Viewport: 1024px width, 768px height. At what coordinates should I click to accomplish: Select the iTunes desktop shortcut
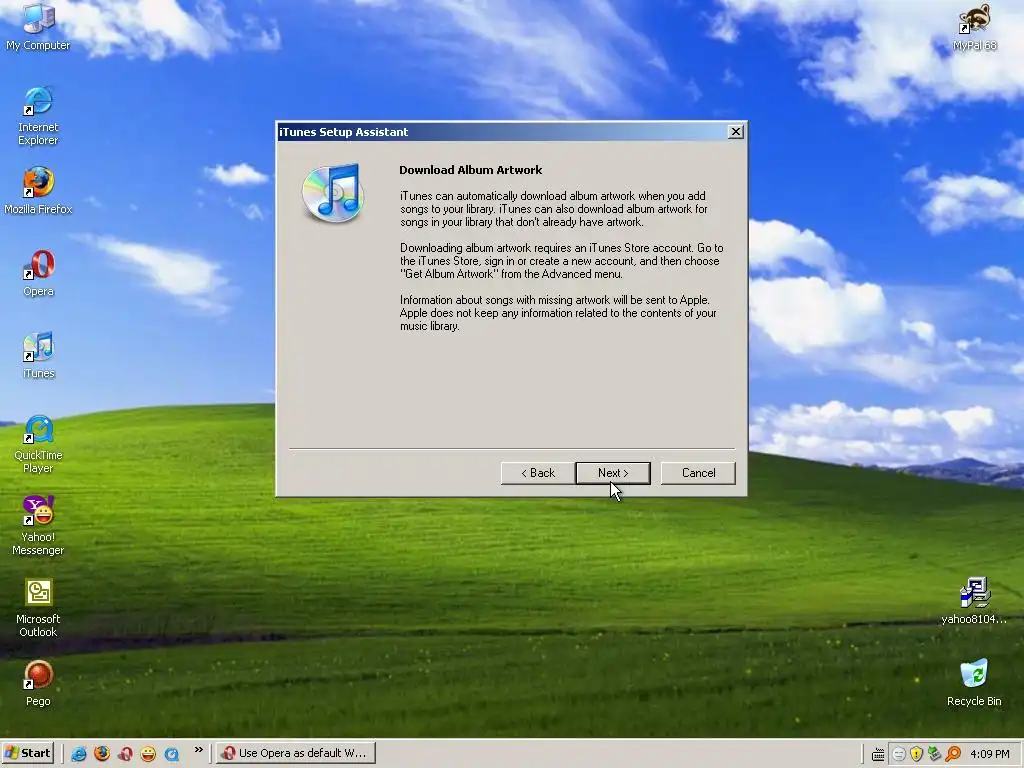(x=38, y=355)
